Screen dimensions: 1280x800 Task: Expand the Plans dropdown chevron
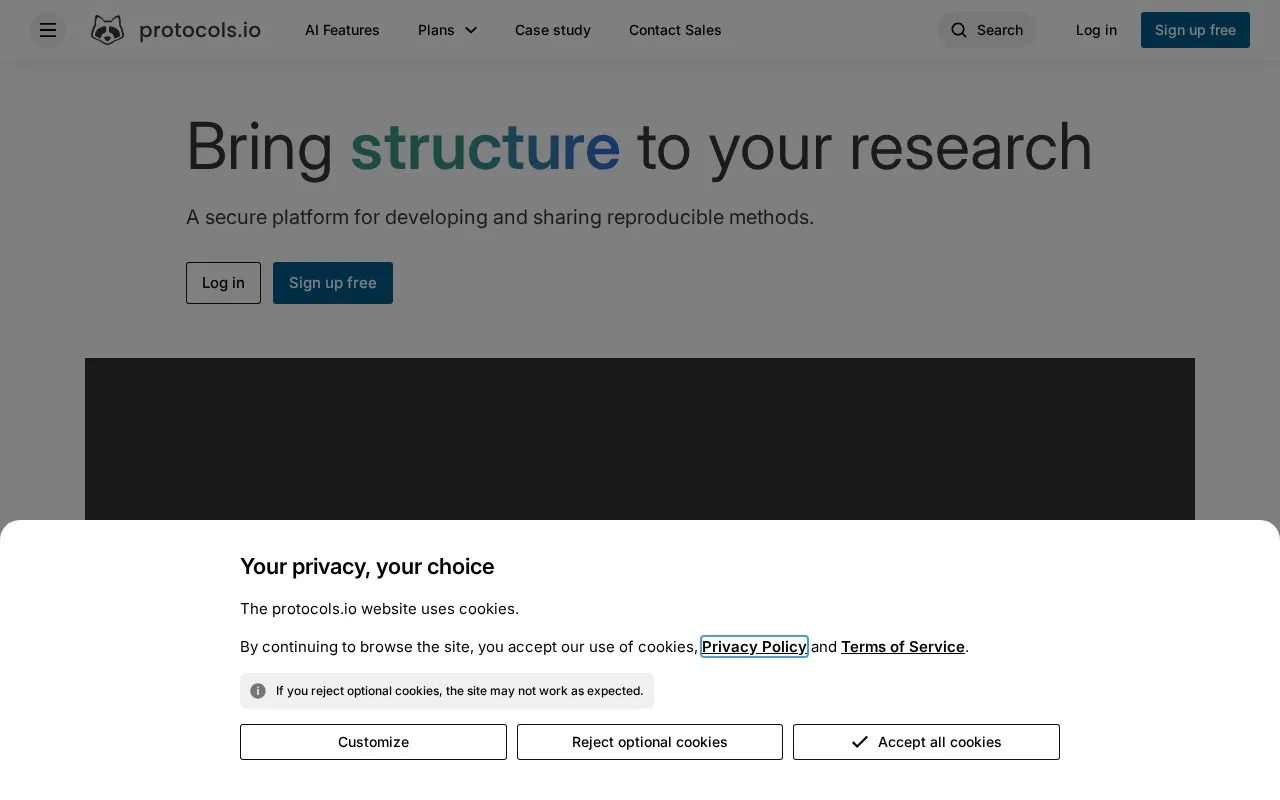[x=471, y=30]
